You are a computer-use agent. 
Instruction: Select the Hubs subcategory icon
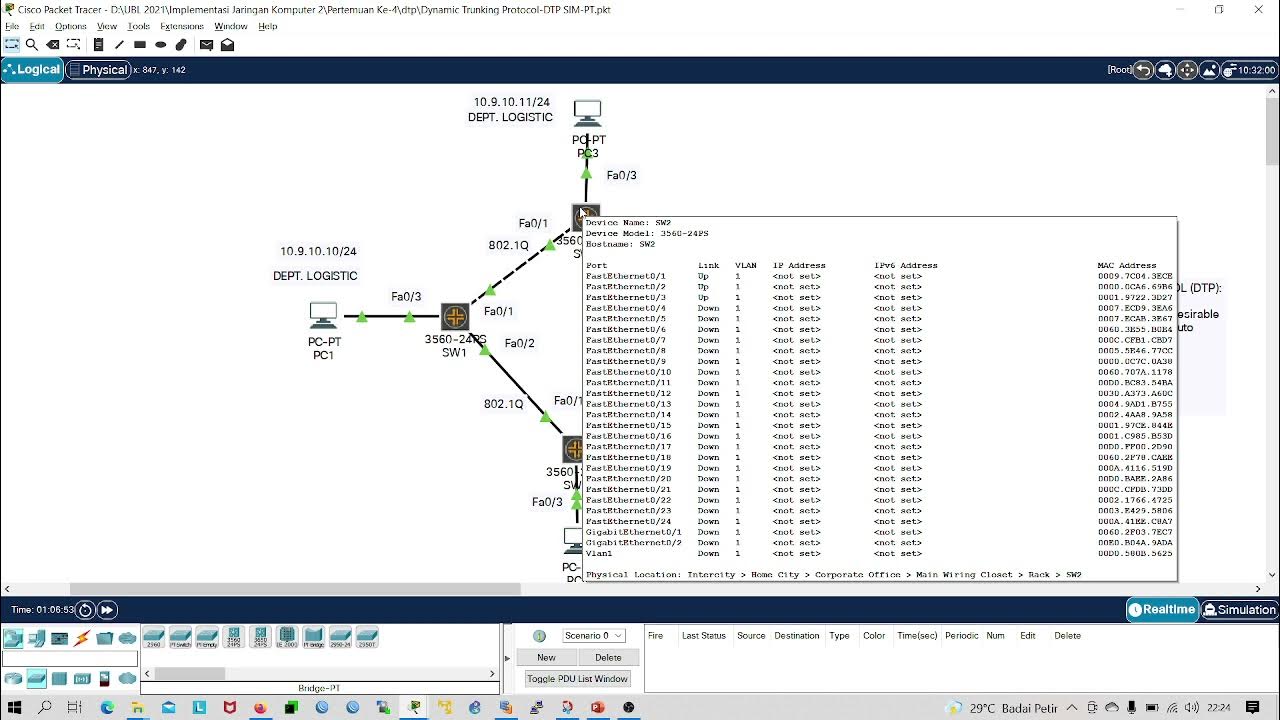pyautogui.click(x=59, y=679)
